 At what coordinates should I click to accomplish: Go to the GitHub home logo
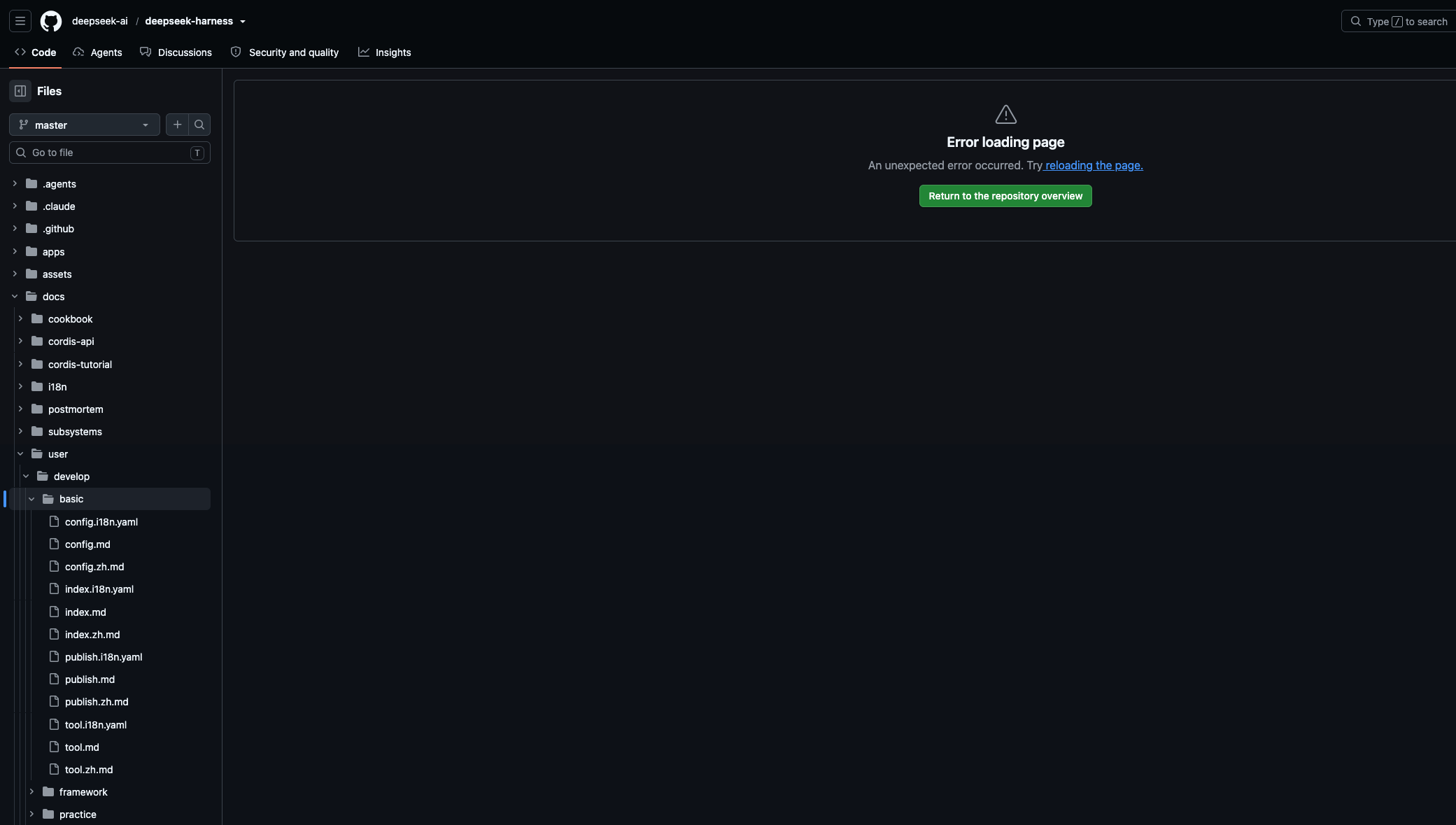pyautogui.click(x=51, y=21)
